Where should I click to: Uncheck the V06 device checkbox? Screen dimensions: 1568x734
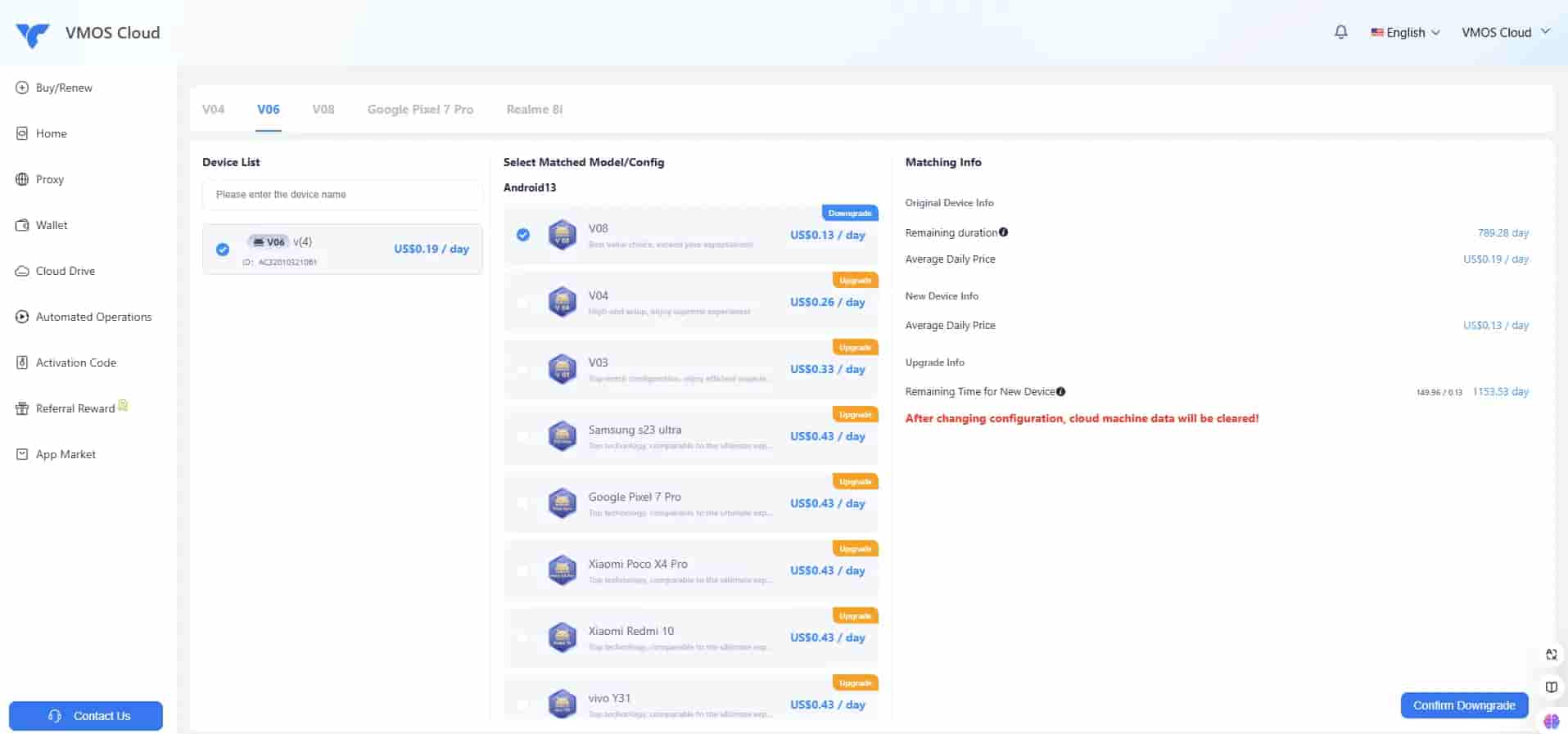(x=223, y=249)
